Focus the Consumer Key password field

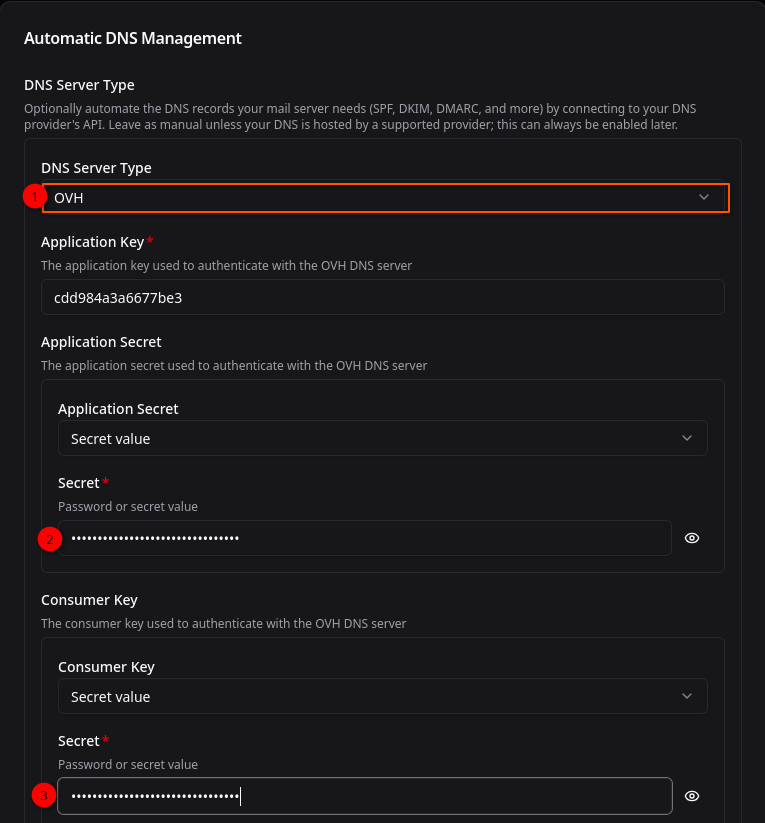[x=365, y=796]
